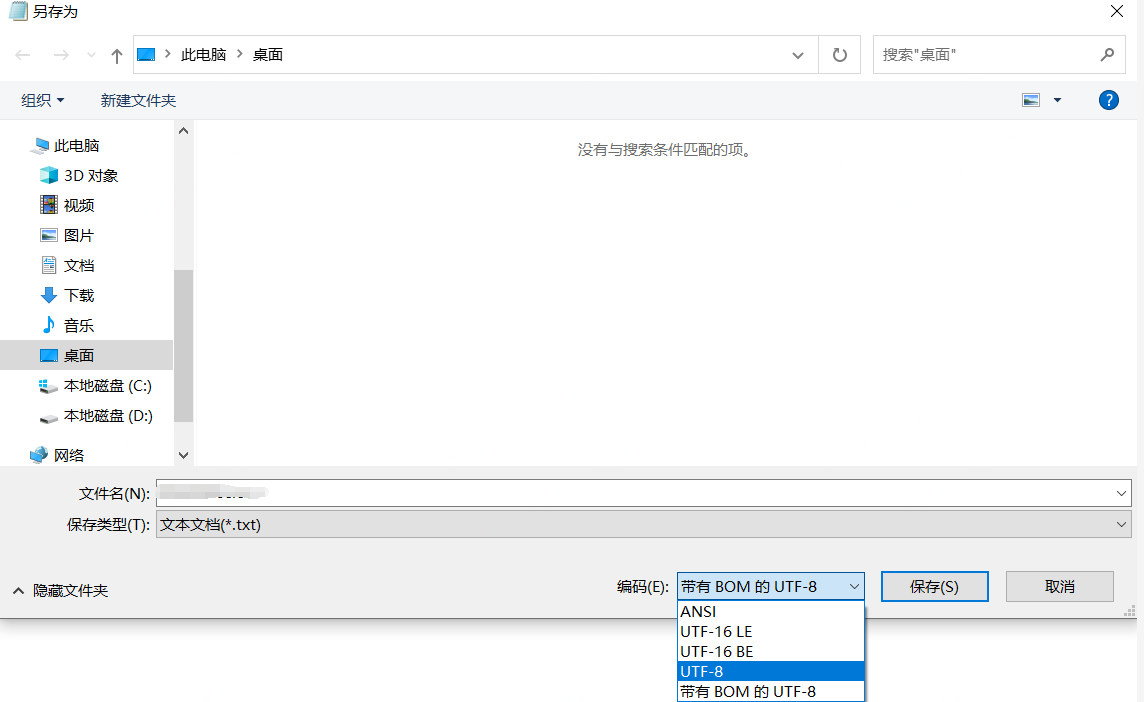This screenshot has height=702, width=1144.
Task: Open 下载 folder in sidebar
Action: point(79,296)
